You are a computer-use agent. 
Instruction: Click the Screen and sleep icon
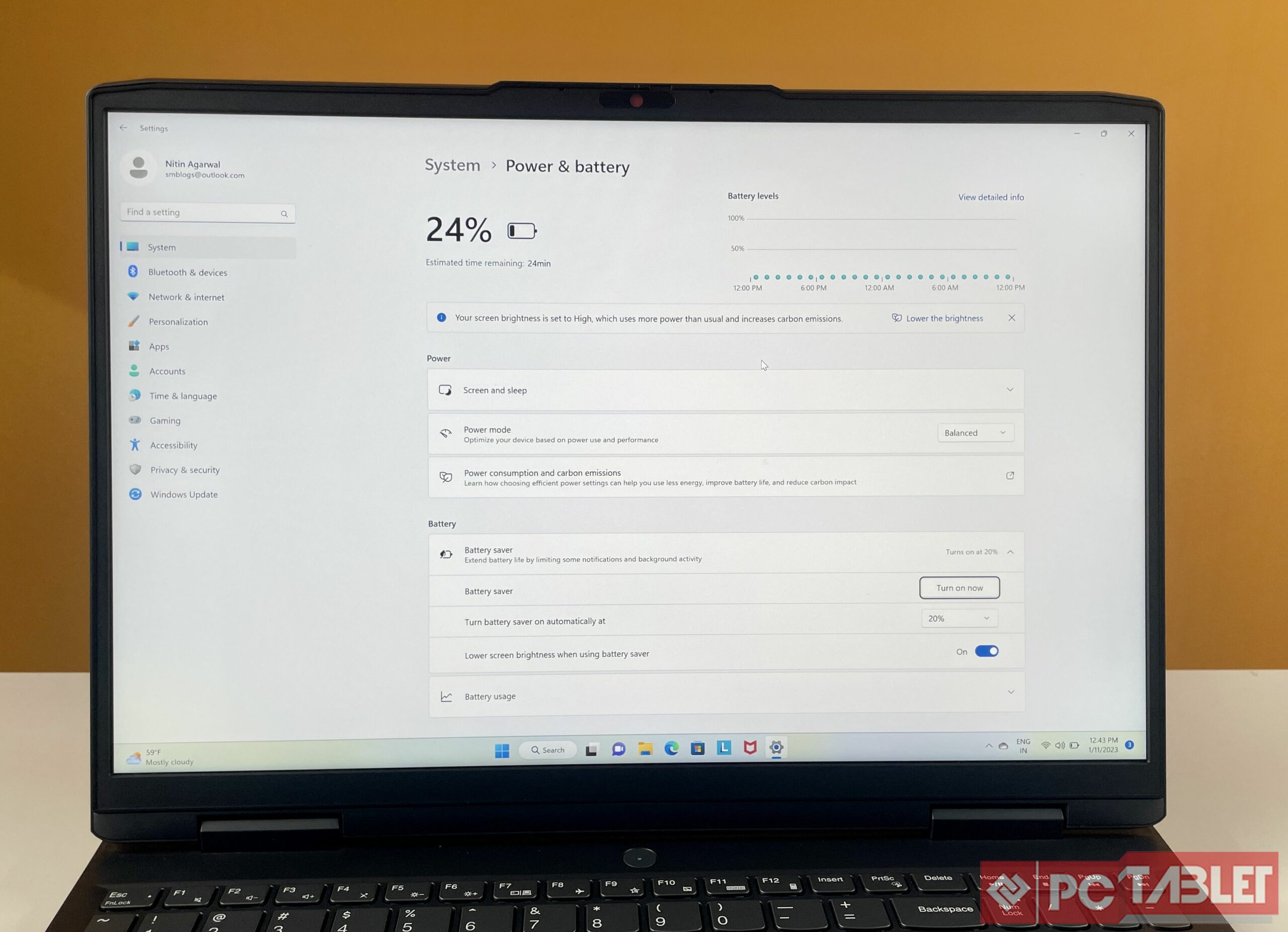pos(446,390)
